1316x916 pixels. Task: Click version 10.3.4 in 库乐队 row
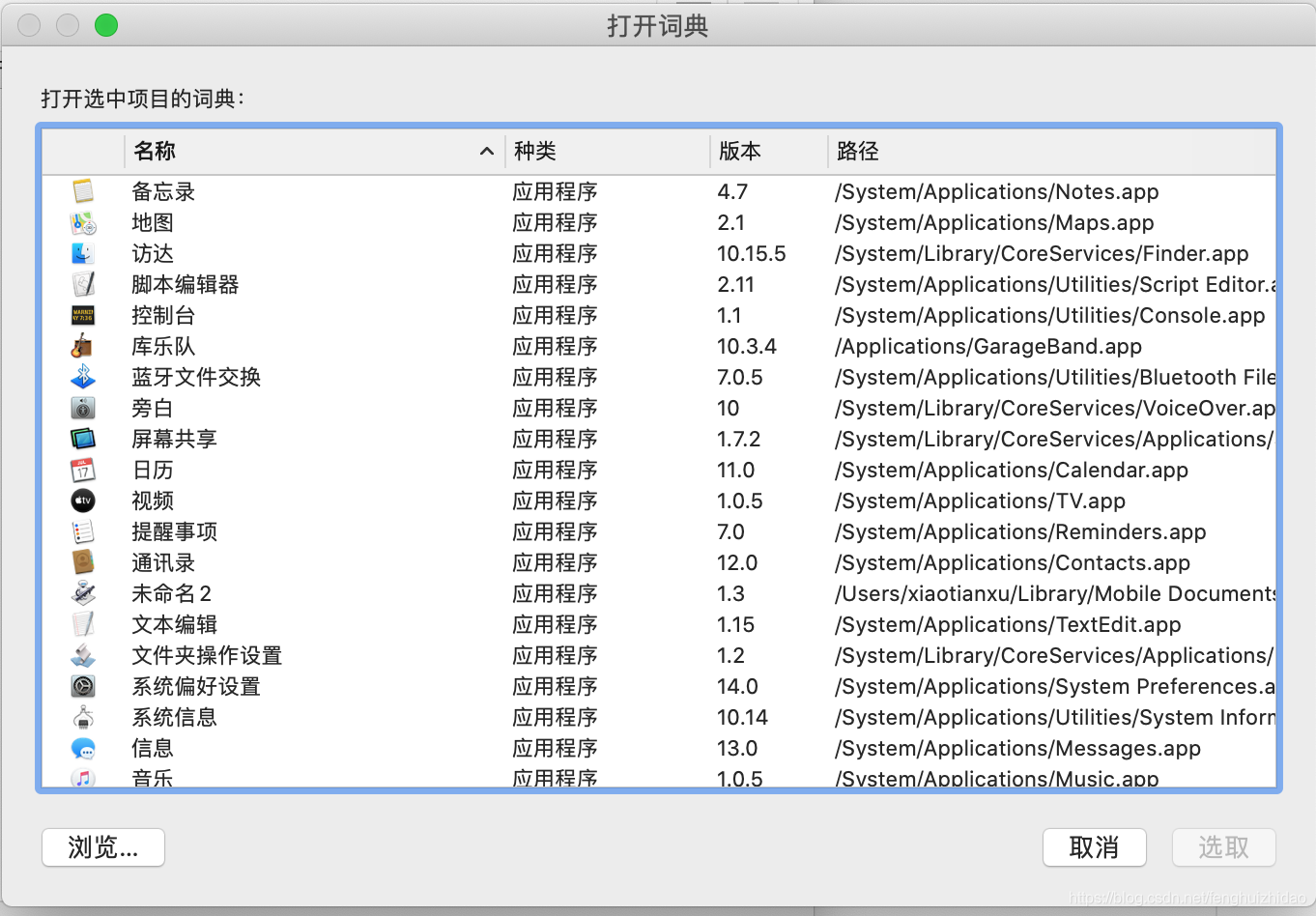(747, 346)
